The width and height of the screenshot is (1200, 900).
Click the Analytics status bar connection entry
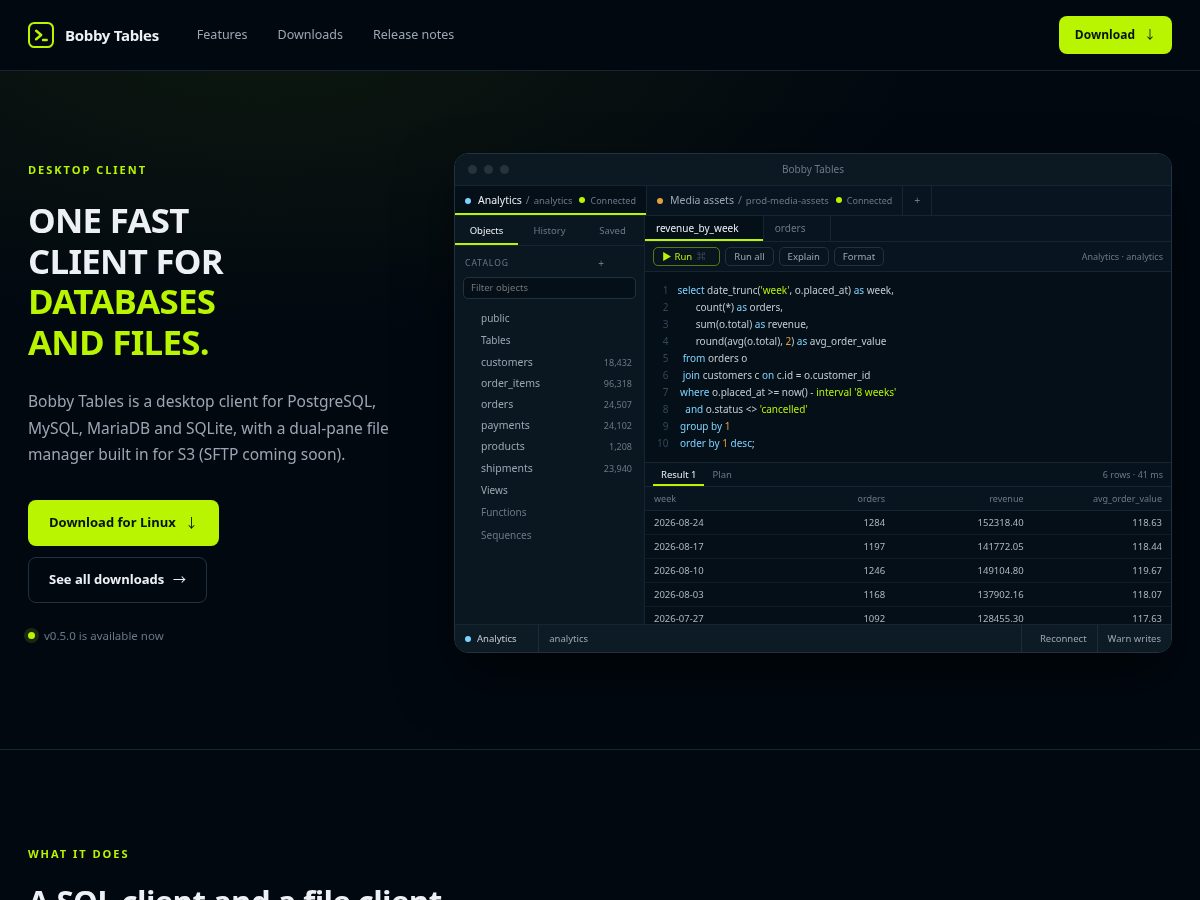coord(497,638)
